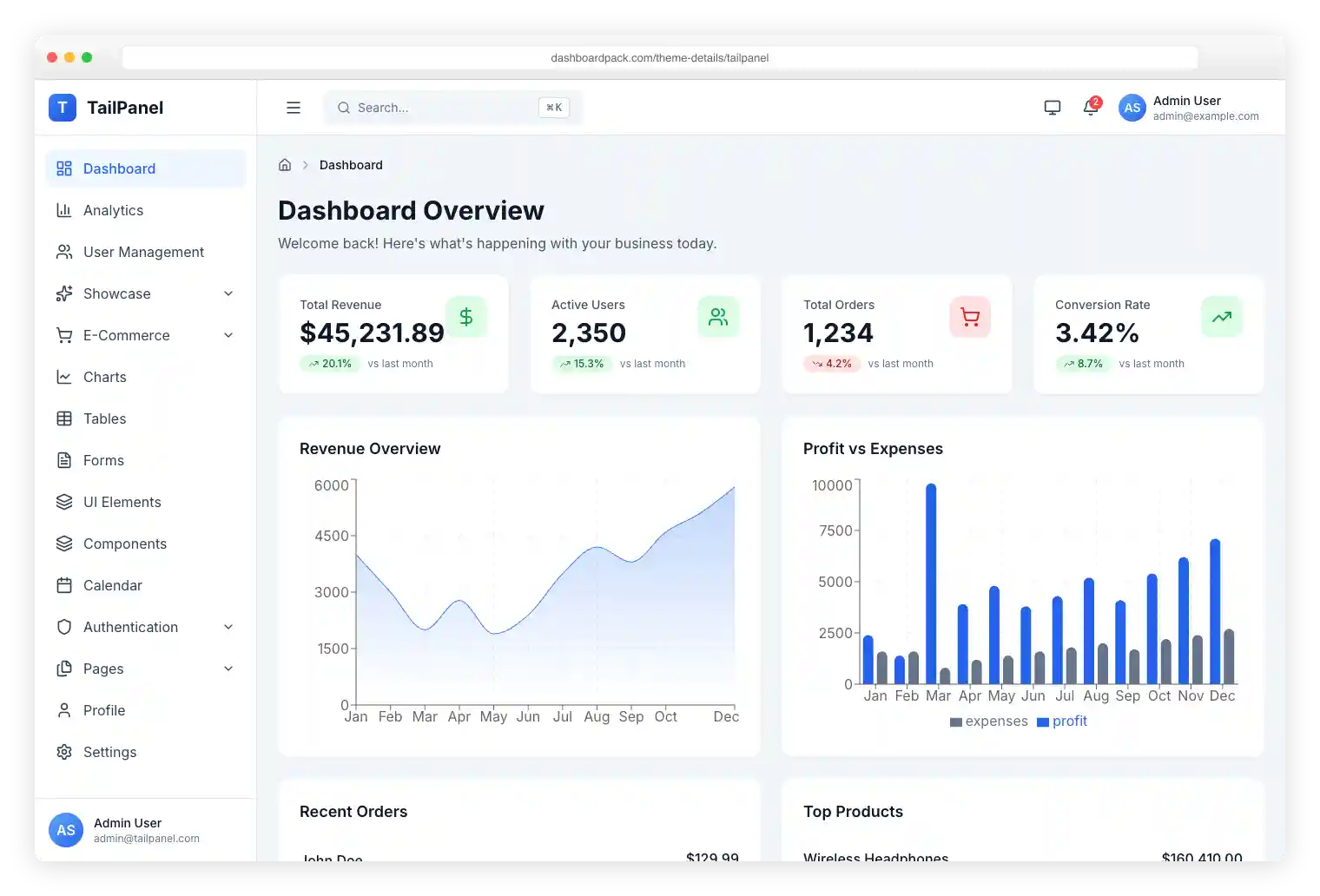Expand the Showcase menu
Screen dimensions: 1320x896
pyautogui.click(x=115, y=293)
